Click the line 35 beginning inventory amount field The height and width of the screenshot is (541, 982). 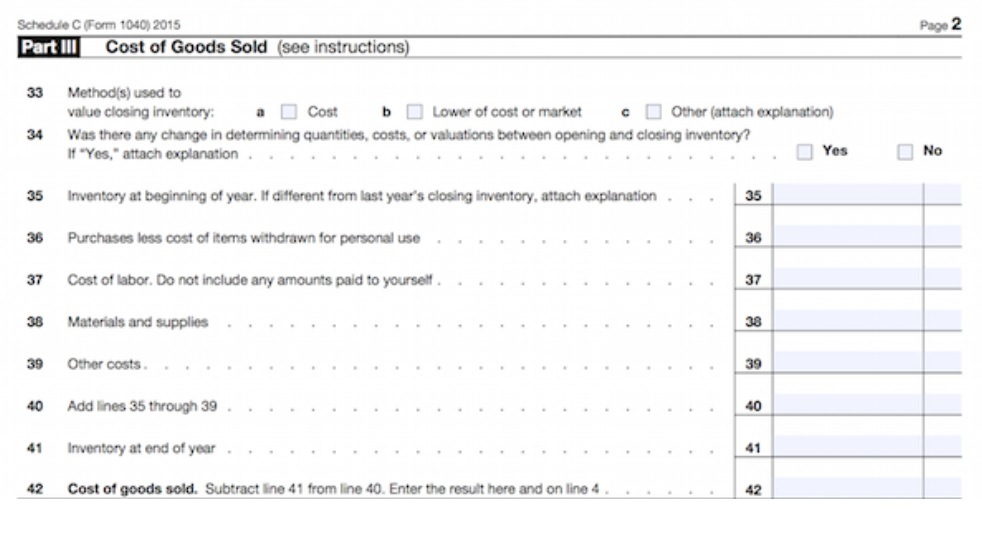point(848,194)
